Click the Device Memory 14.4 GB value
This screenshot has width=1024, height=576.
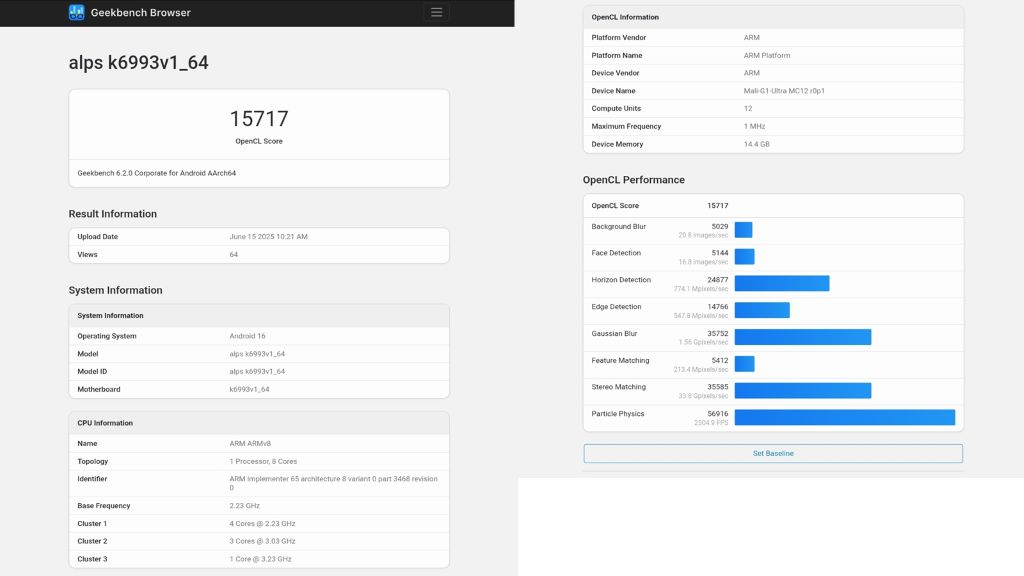click(756, 144)
